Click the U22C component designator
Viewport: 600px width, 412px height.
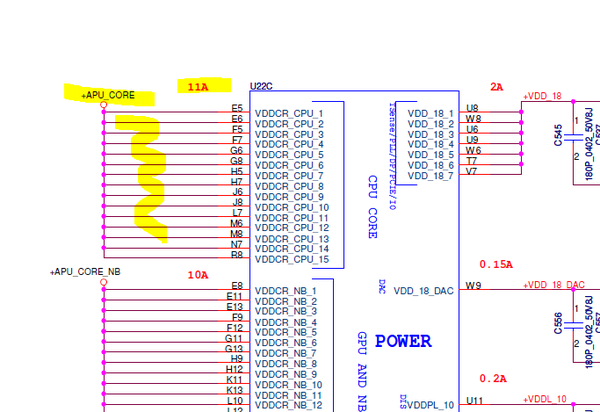click(x=261, y=87)
